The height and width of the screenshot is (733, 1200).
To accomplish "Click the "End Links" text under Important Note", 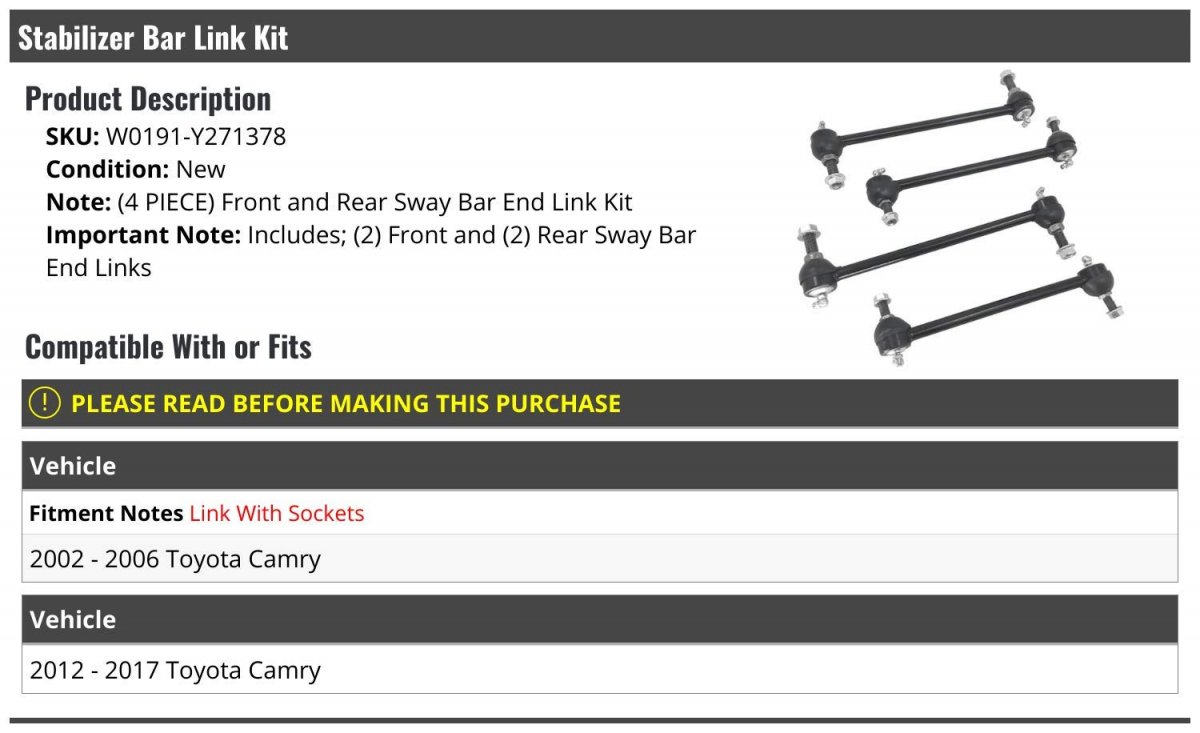I will tap(99, 268).
